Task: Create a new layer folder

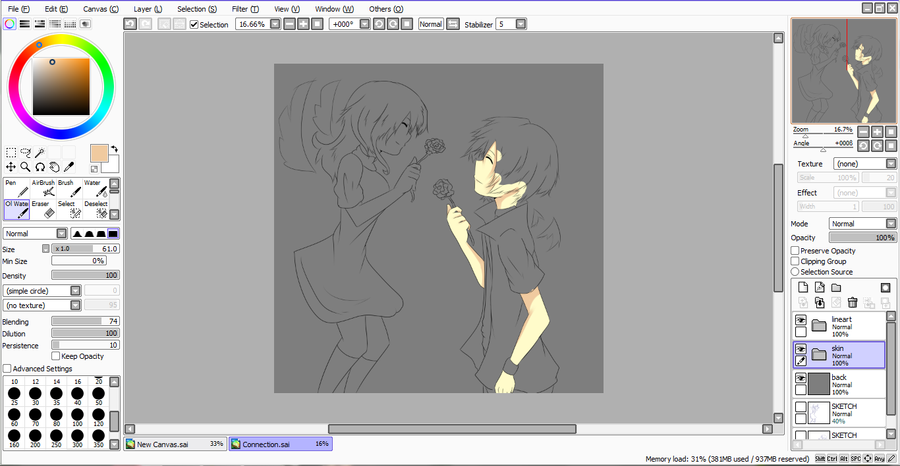Action: click(x=836, y=288)
